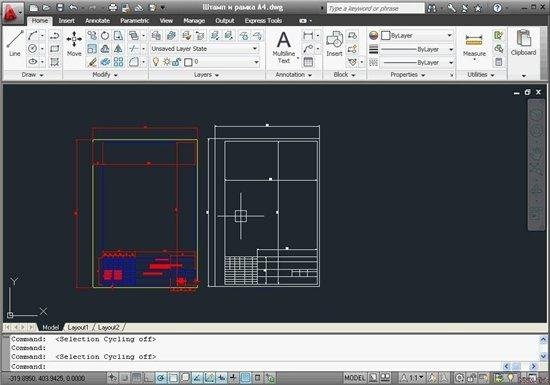This screenshot has width=550, height=385.
Task: Open Layer Properties manager
Action: (156, 35)
